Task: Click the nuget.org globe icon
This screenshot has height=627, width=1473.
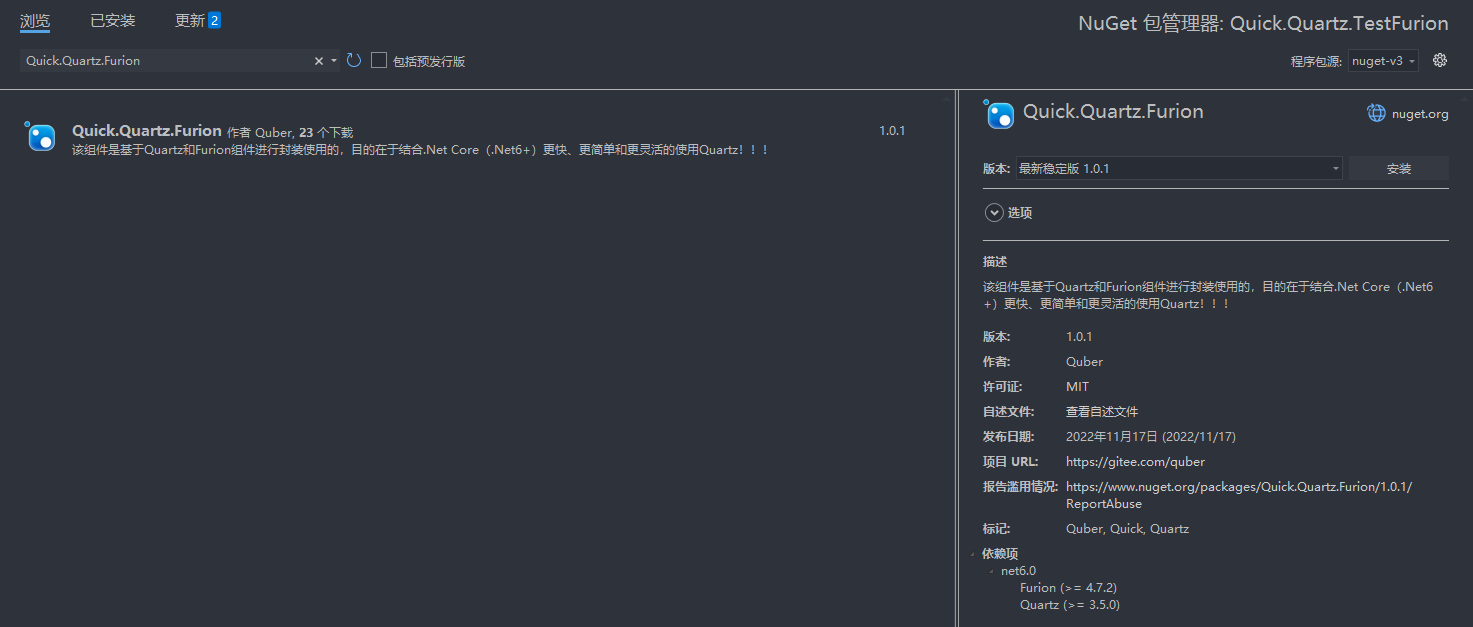Action: (1377, 113)
